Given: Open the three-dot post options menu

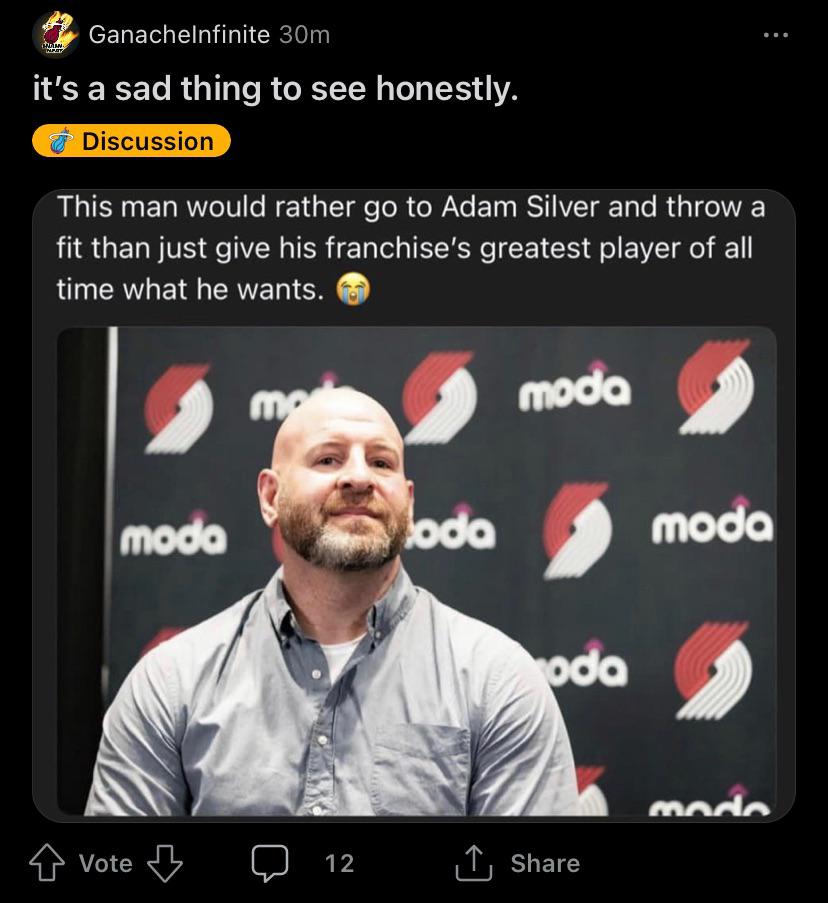Looking at the screenshot, I should click(774, 35).
